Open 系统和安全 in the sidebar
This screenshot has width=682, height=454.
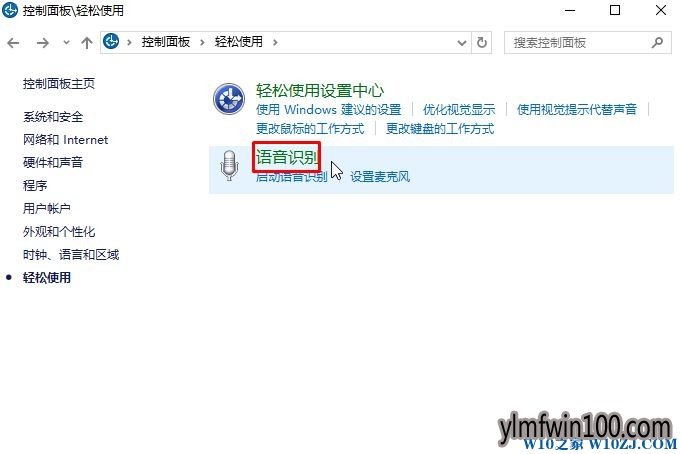point(53,117)
